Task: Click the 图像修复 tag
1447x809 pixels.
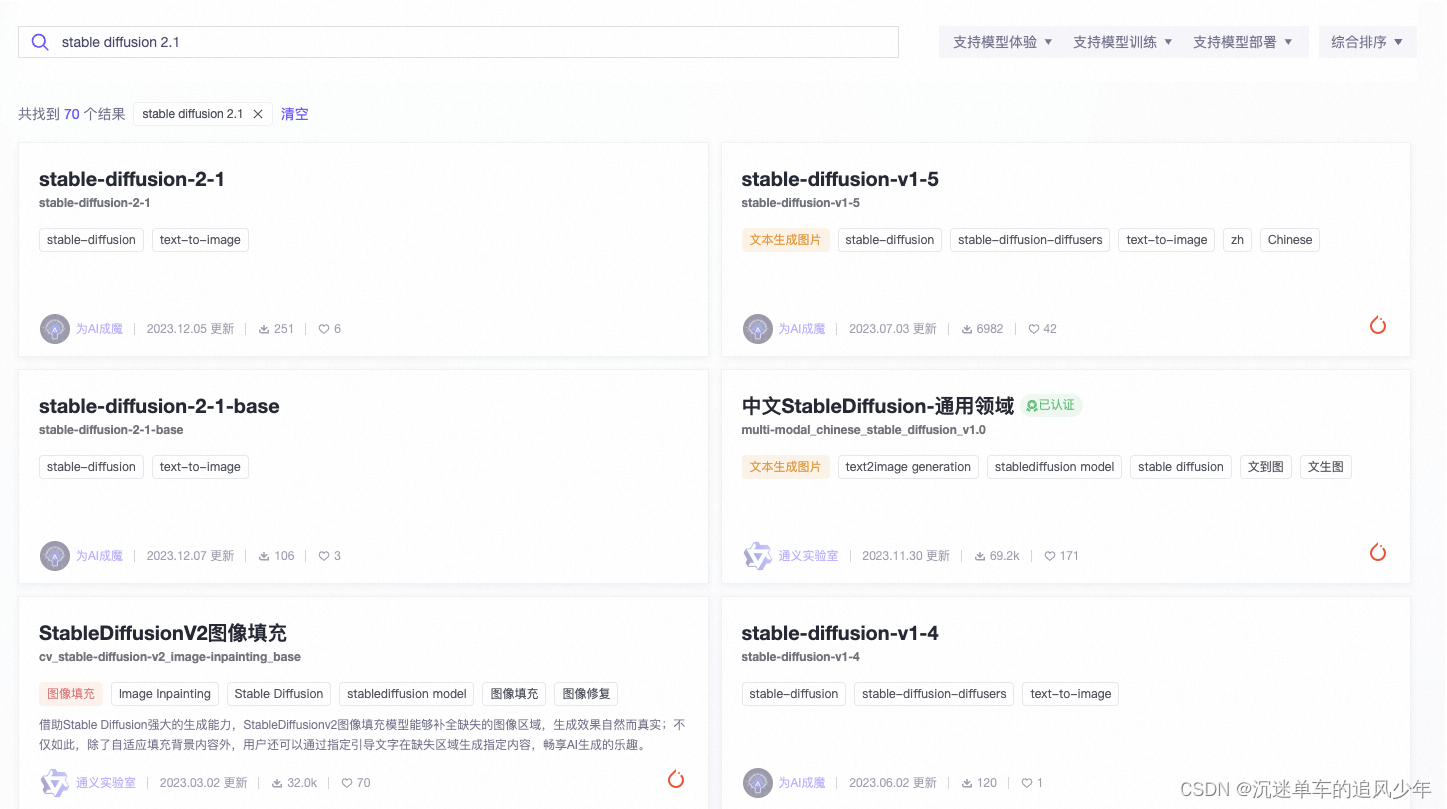Action: click(587, 694)
